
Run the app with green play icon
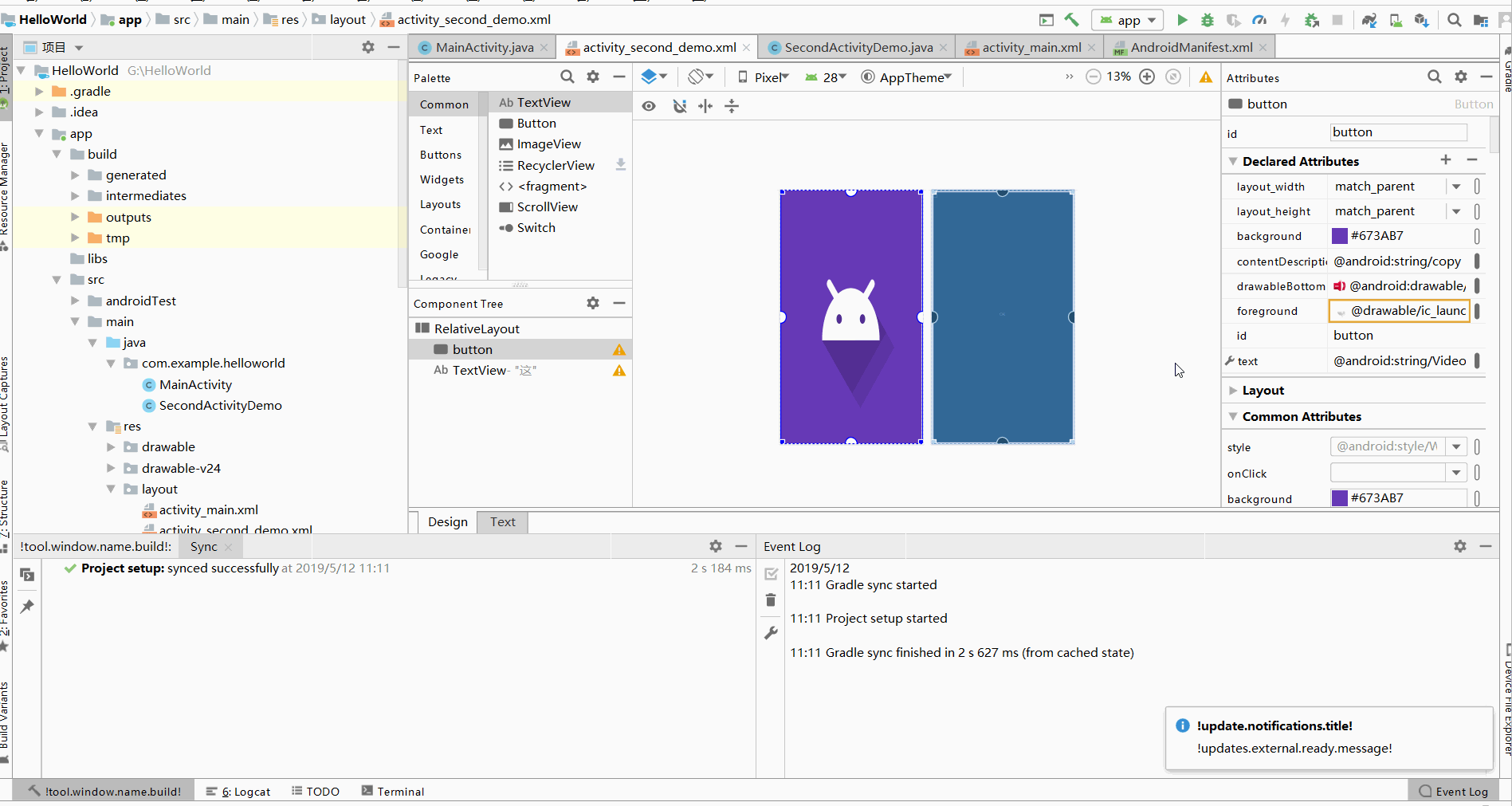pos(1182,20)
